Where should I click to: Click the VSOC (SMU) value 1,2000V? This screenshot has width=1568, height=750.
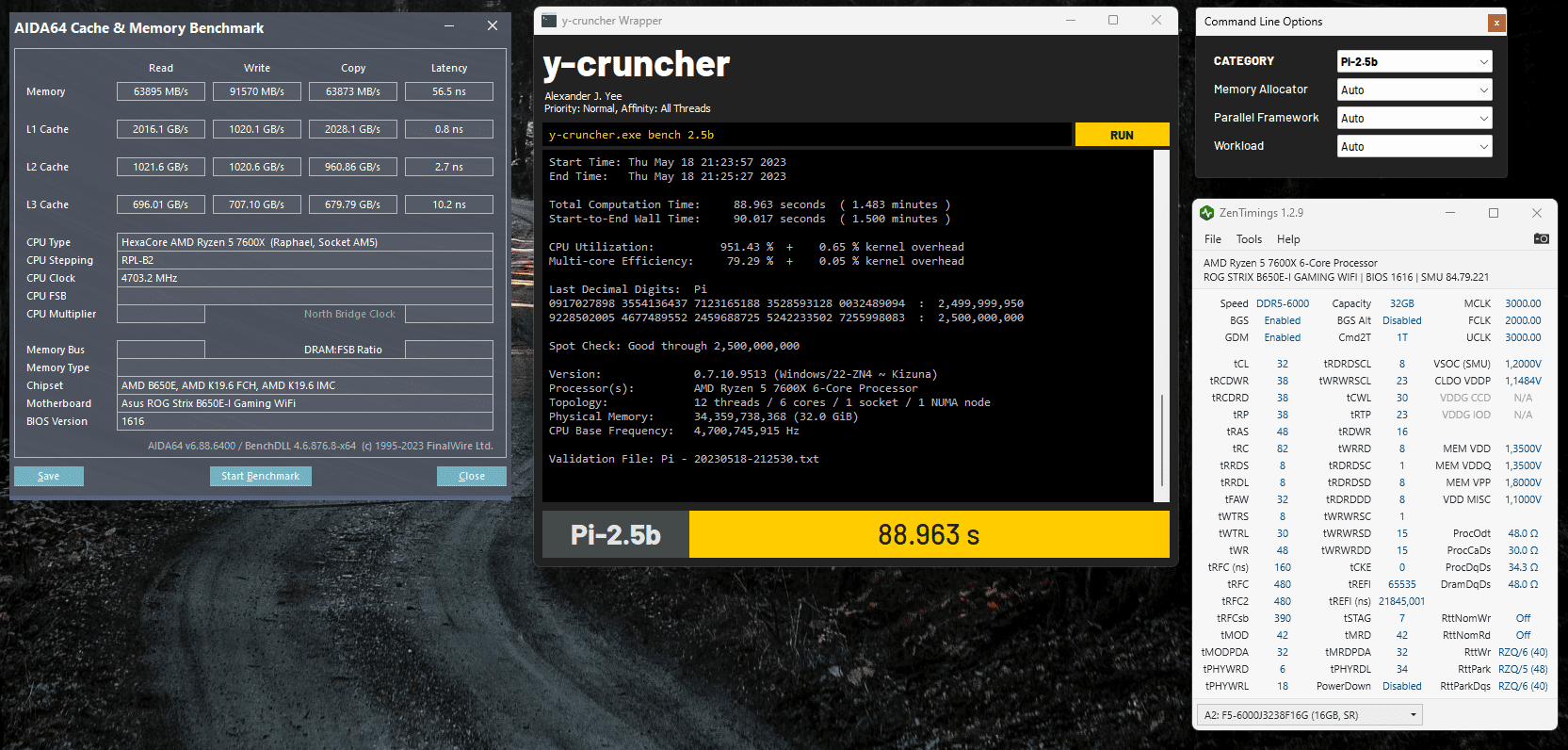coord(1523,364)
